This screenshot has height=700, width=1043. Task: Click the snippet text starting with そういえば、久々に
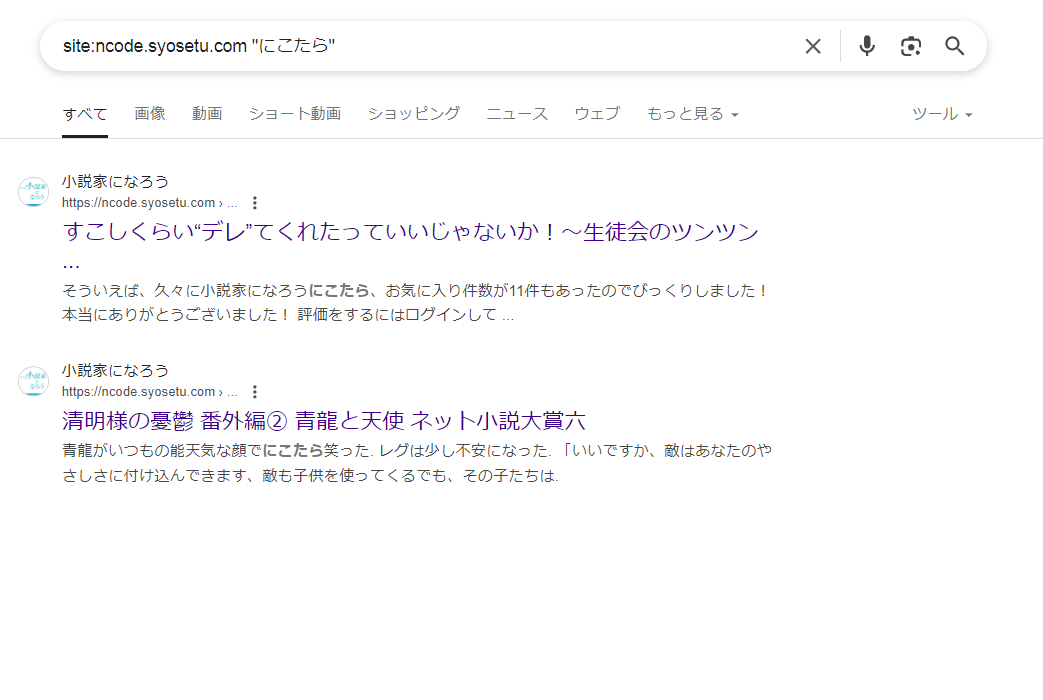click(415, 291)
